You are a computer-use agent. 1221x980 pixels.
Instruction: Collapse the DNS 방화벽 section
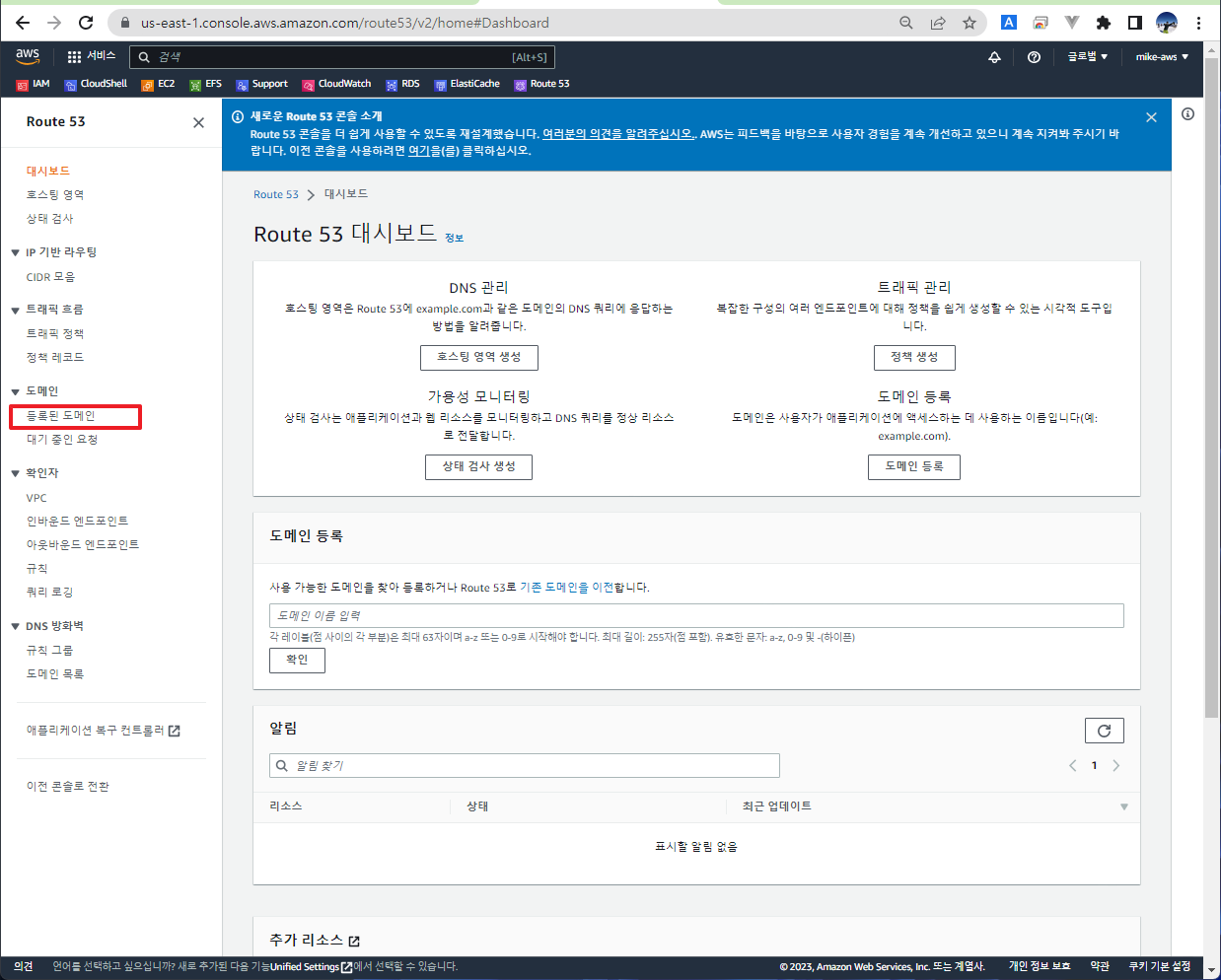pos(16,627)
